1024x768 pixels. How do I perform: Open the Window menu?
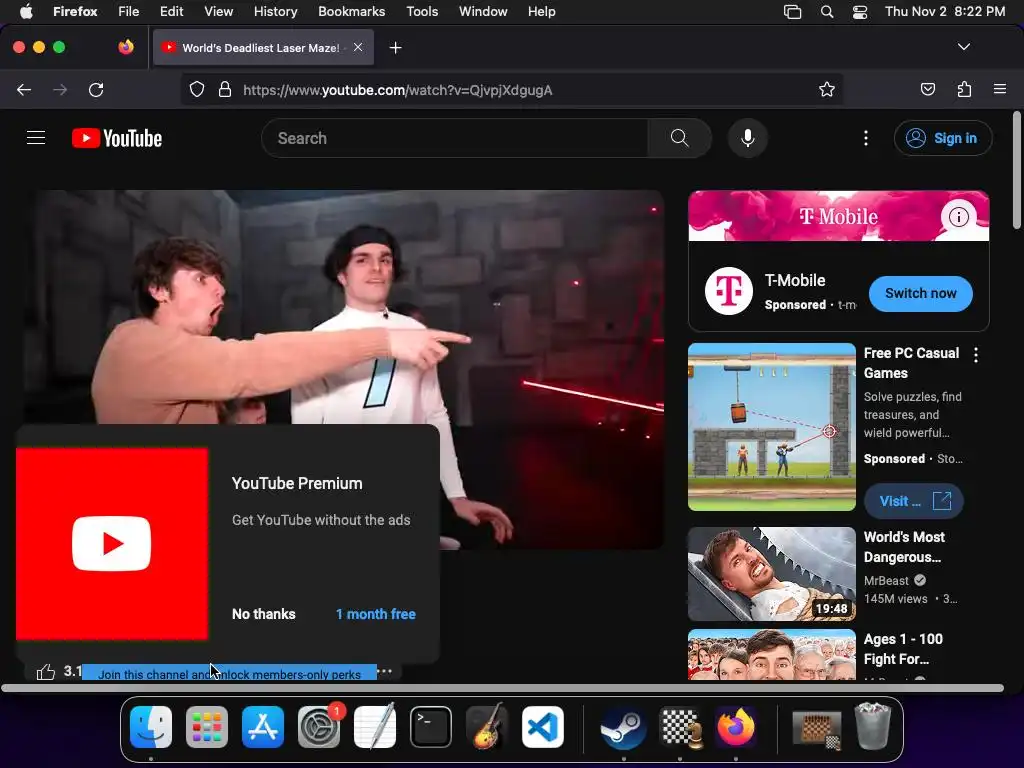pos(483,11)
